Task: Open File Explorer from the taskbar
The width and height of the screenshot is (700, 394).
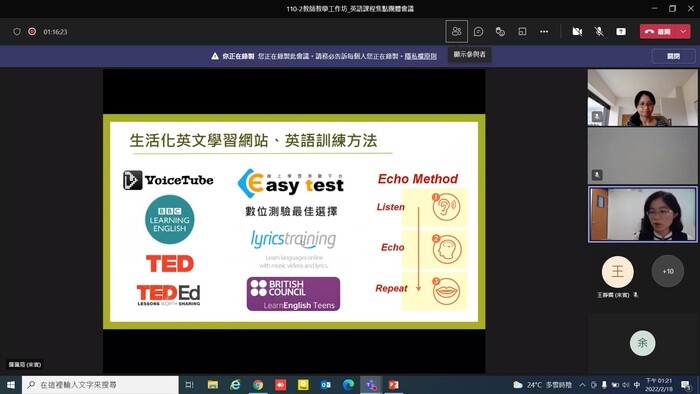Action: click(x=213, y=385)
